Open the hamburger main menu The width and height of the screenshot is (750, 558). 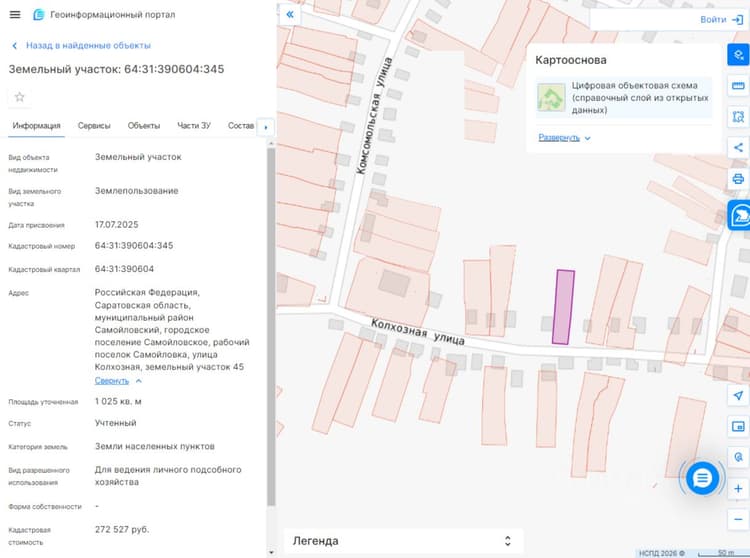point(15,14)
